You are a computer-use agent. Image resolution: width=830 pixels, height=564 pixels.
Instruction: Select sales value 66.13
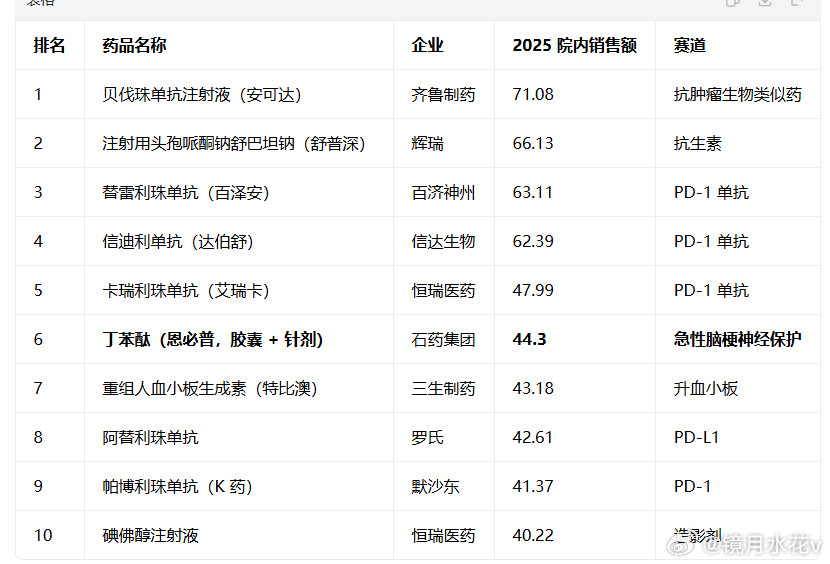(533, 144)
